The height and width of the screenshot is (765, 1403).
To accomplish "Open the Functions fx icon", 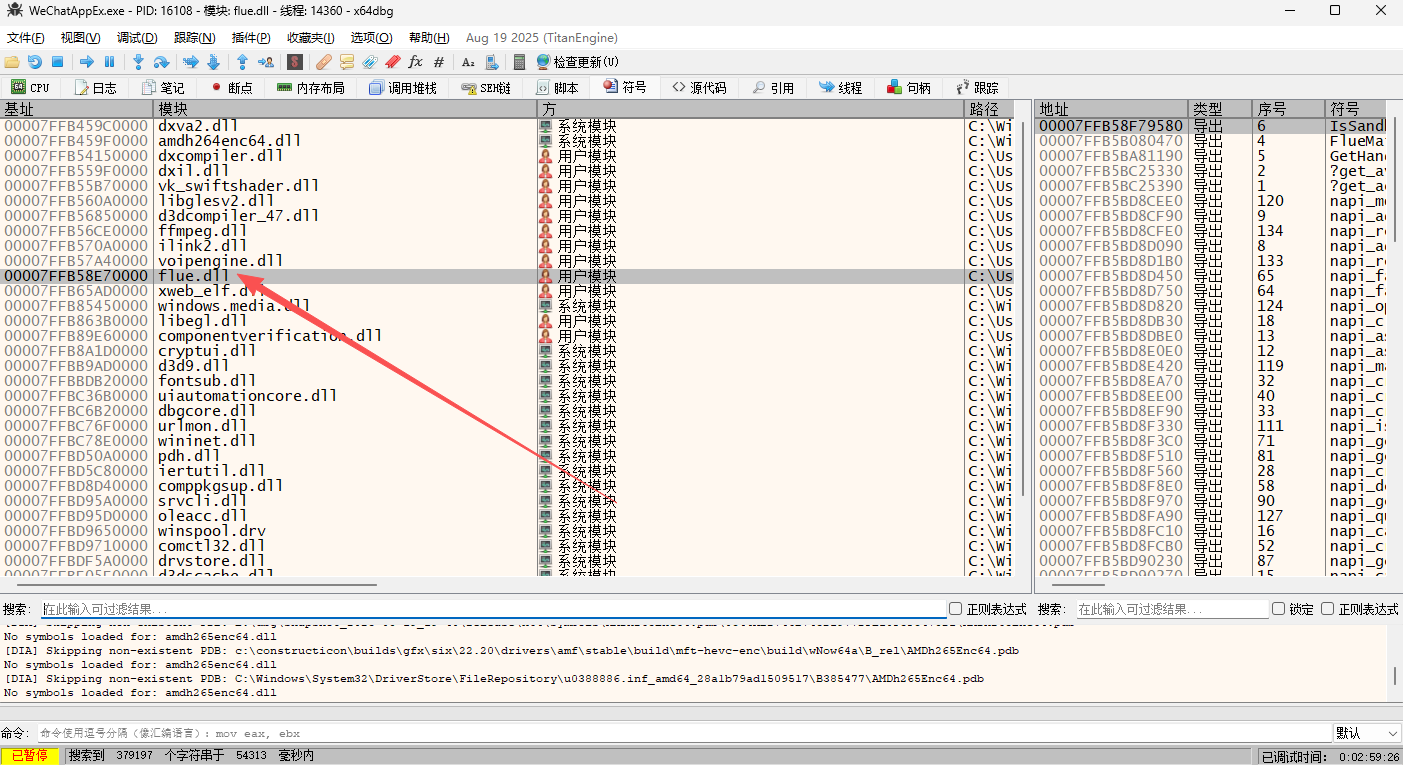I will pos(415,62).
